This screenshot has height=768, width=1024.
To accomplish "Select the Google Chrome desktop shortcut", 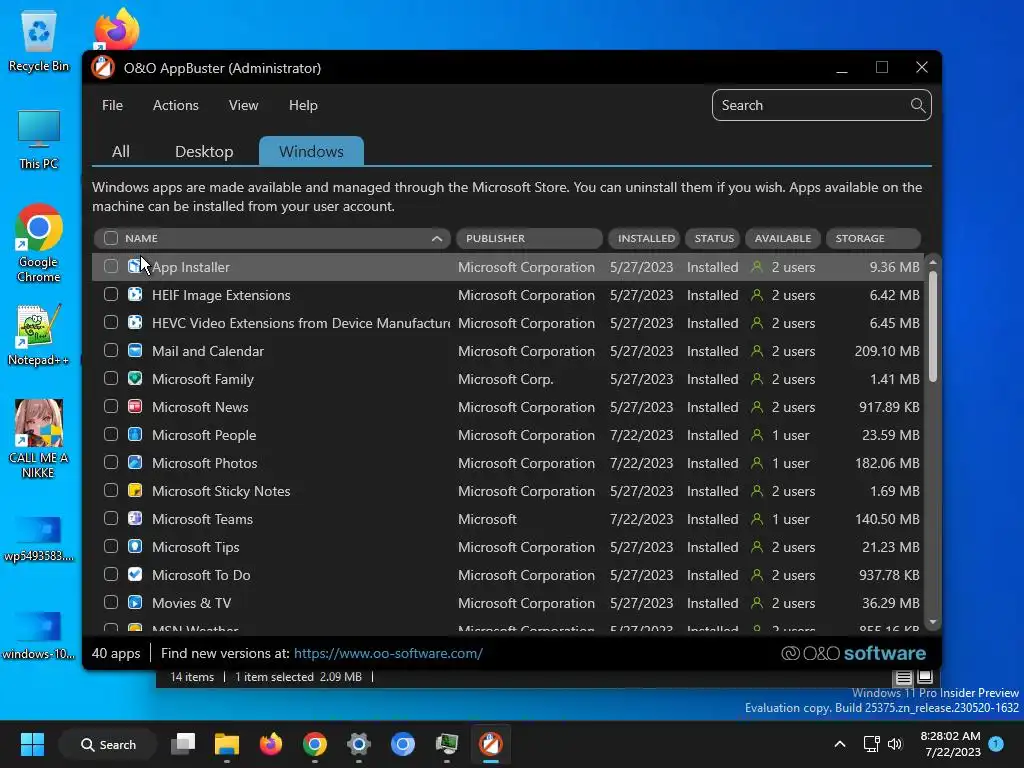I will (39, 244).
